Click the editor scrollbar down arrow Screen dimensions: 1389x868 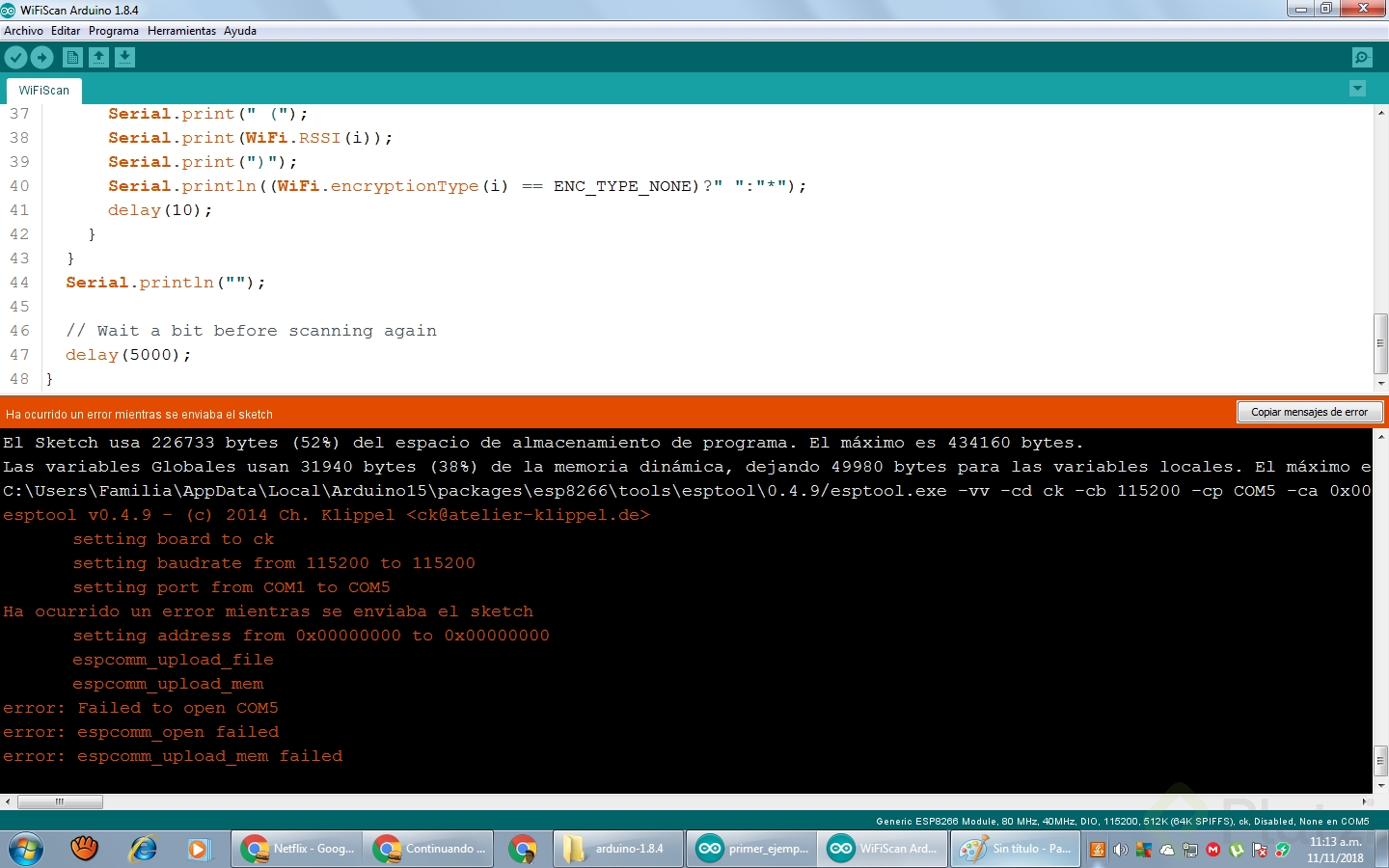pos(1380,384)
